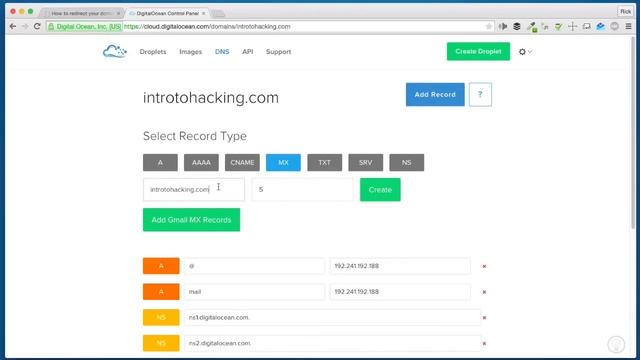
Task: Remove the ns2.digitalocean.com NS record
Action: click(484, 343)
